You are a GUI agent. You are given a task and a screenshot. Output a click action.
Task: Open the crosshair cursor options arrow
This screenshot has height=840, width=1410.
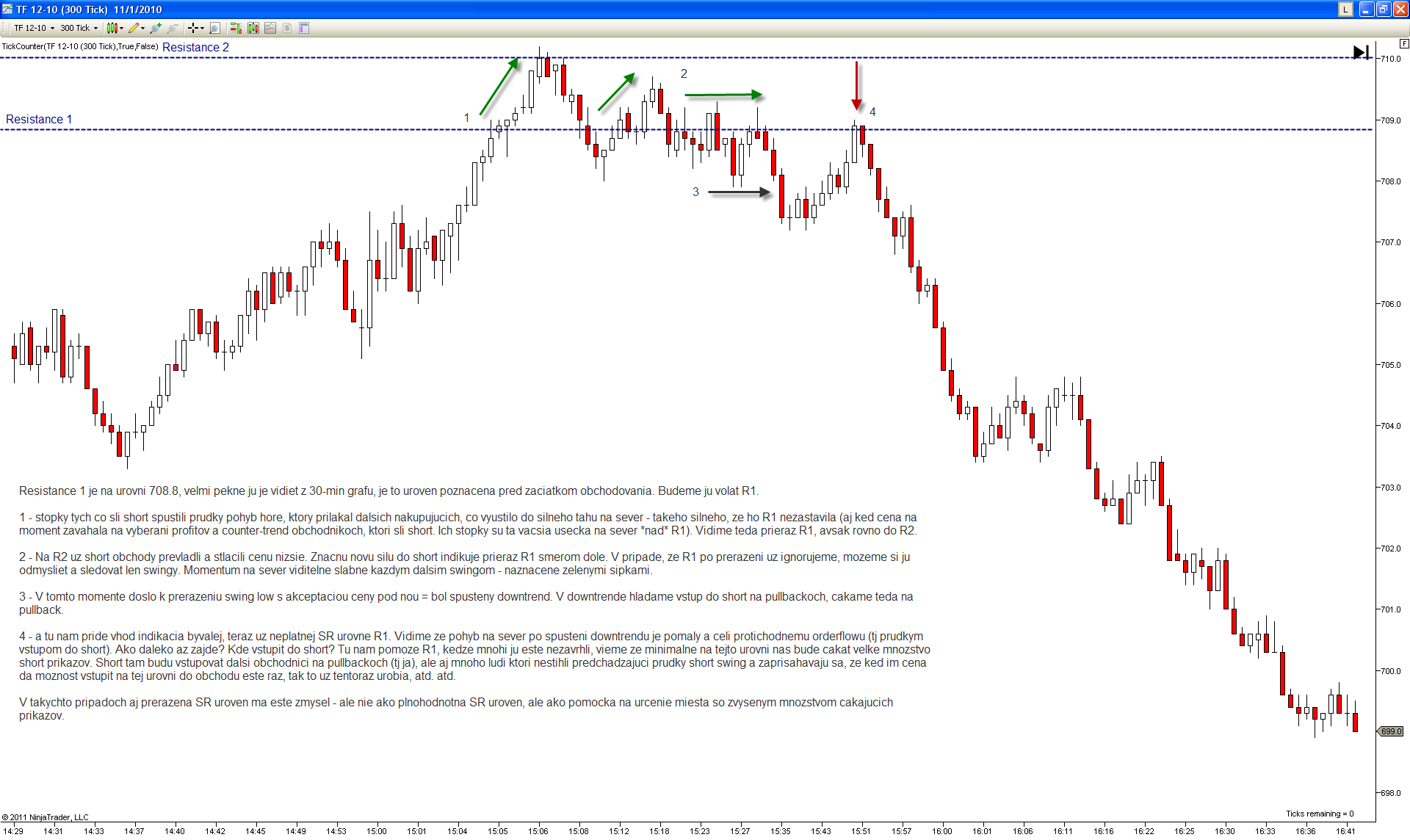(x=202, y=28)
